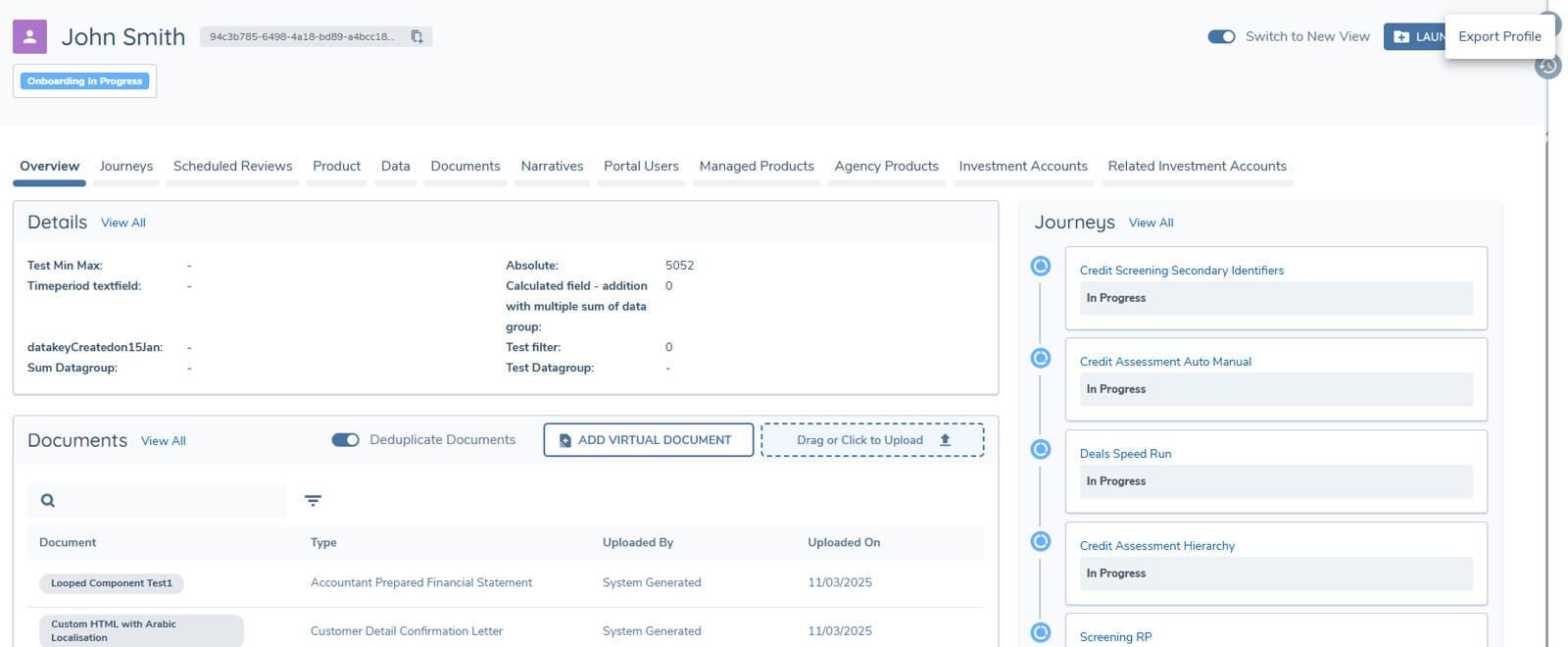This screenshot has height=647, width=1568.
Task: Click Customer Detail Confirmation Letter type
Action: pyautogui.click(x=407, y=631)
